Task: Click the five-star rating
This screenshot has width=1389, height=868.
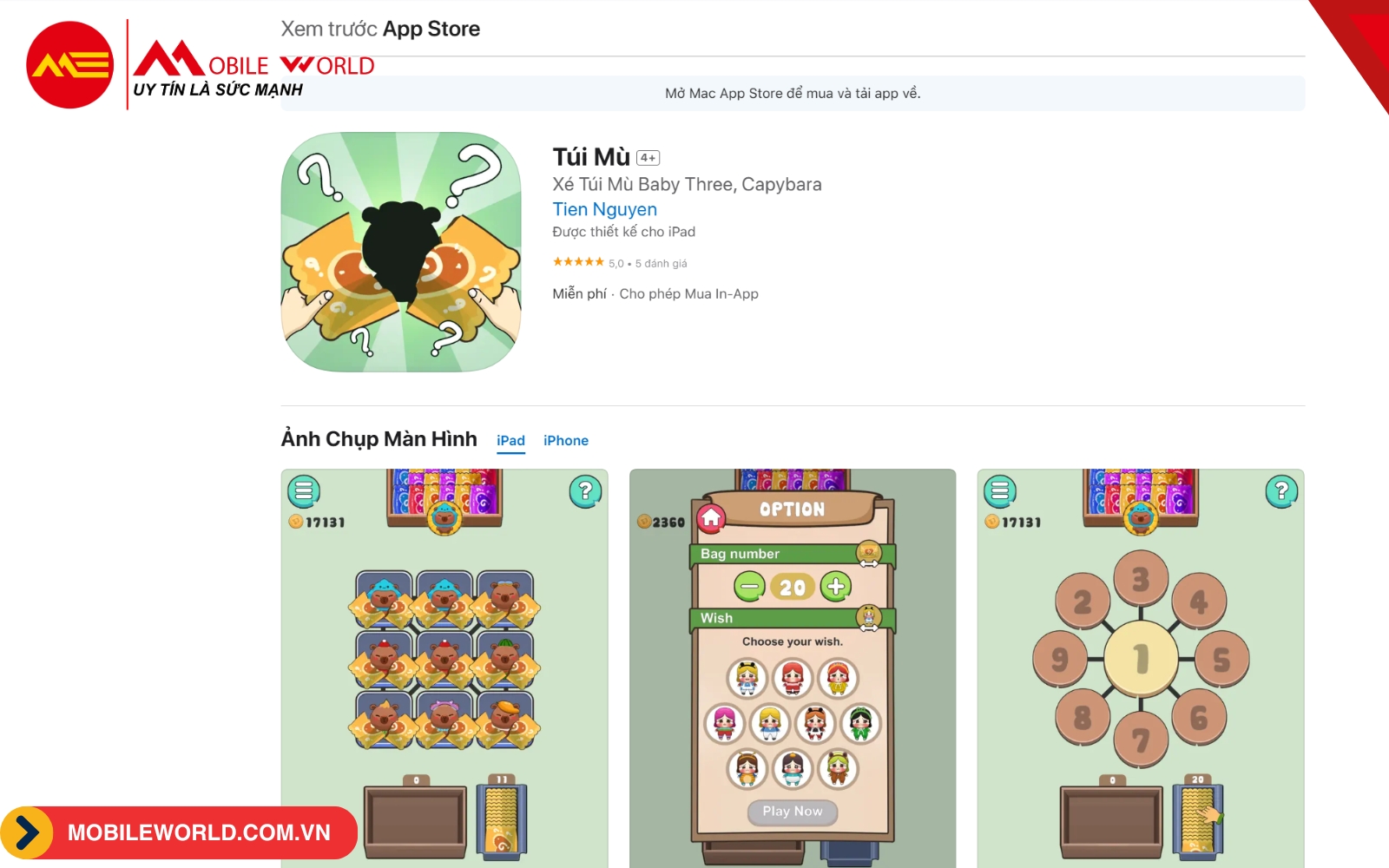Action: (x=578, y=262)
